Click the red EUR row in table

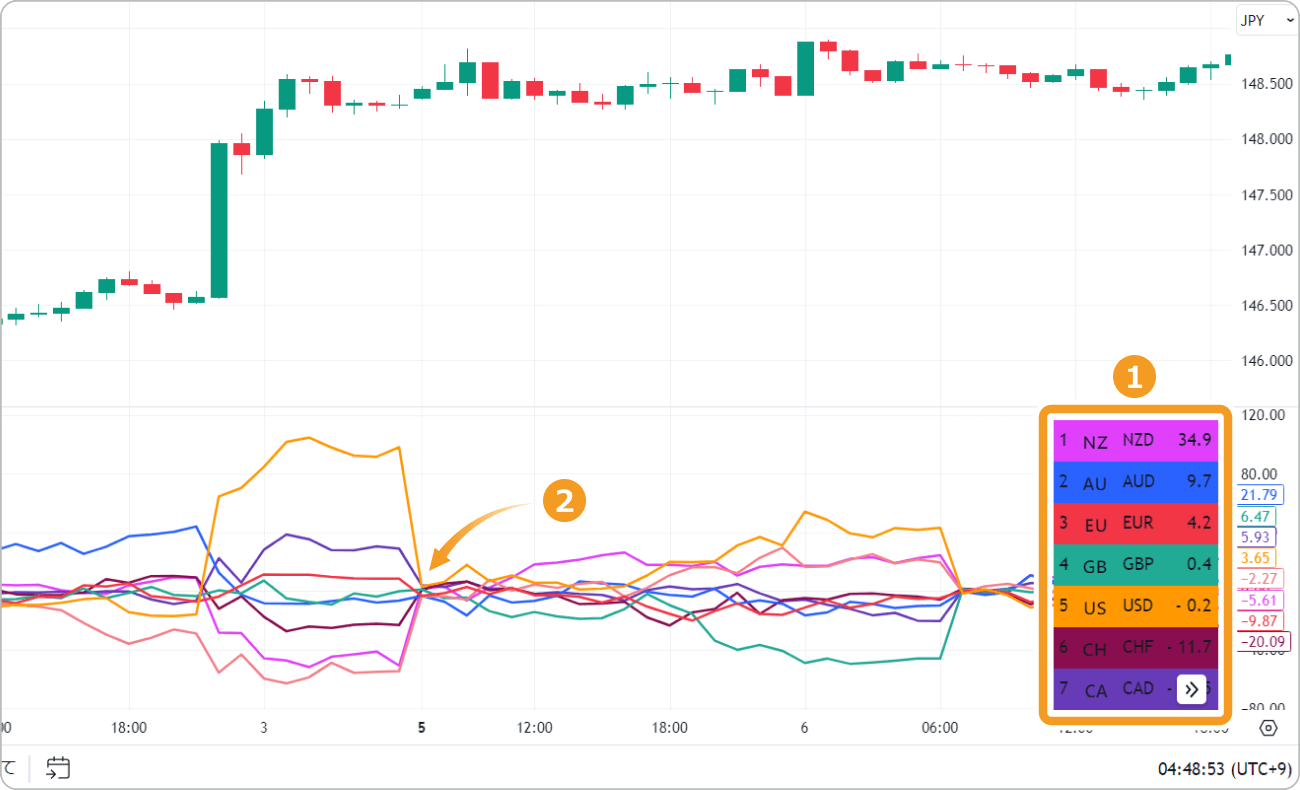(x=1136, y=523)
